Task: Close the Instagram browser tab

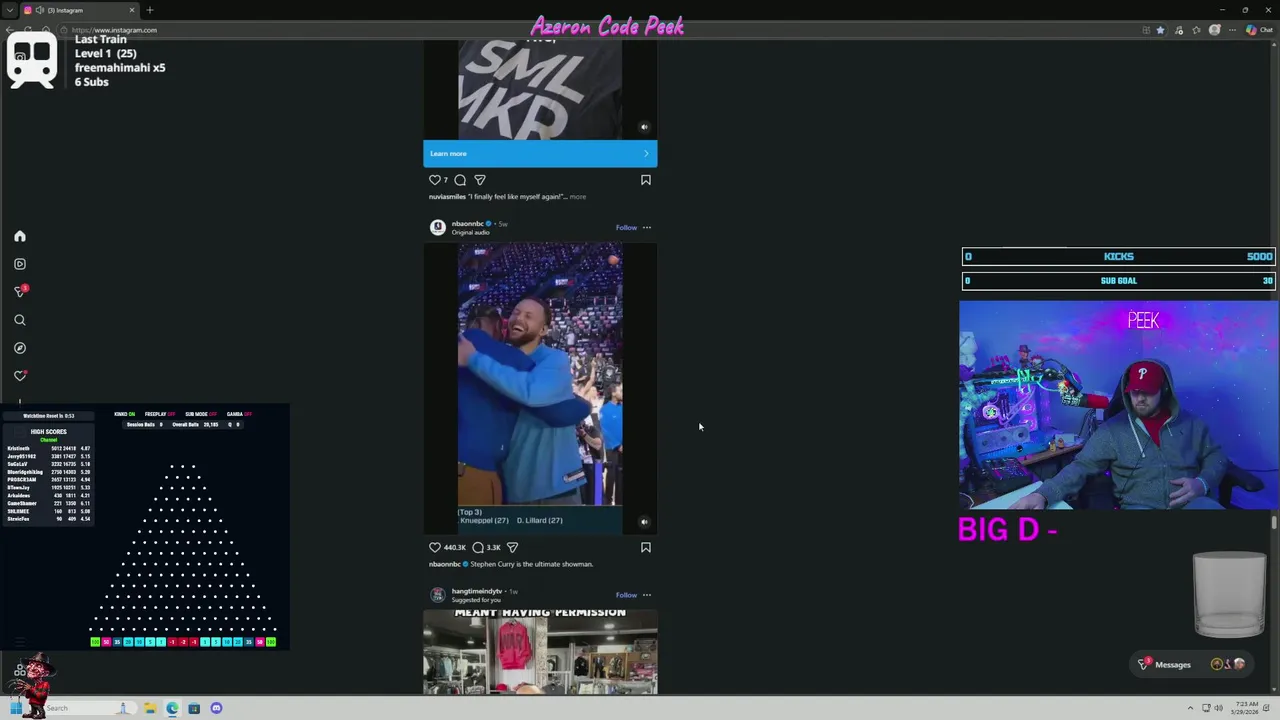Action: coord(132,10)
